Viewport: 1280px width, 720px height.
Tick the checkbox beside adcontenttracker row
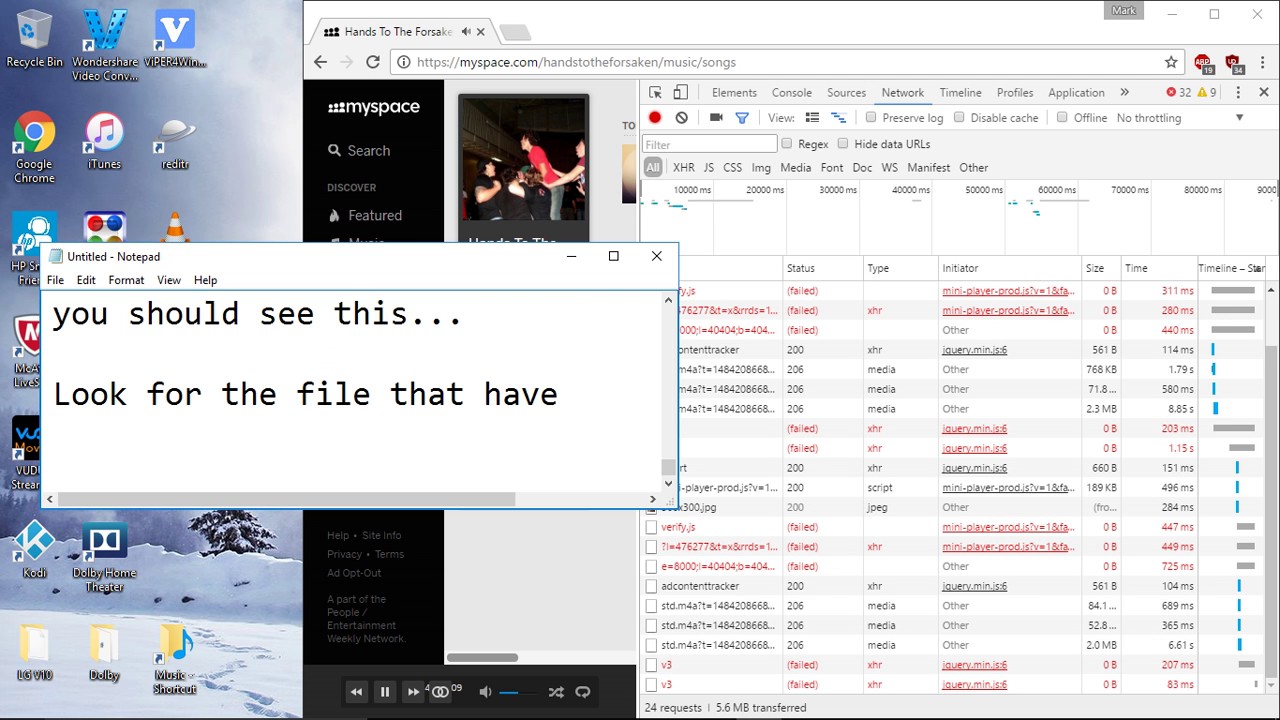click(651, 586)
